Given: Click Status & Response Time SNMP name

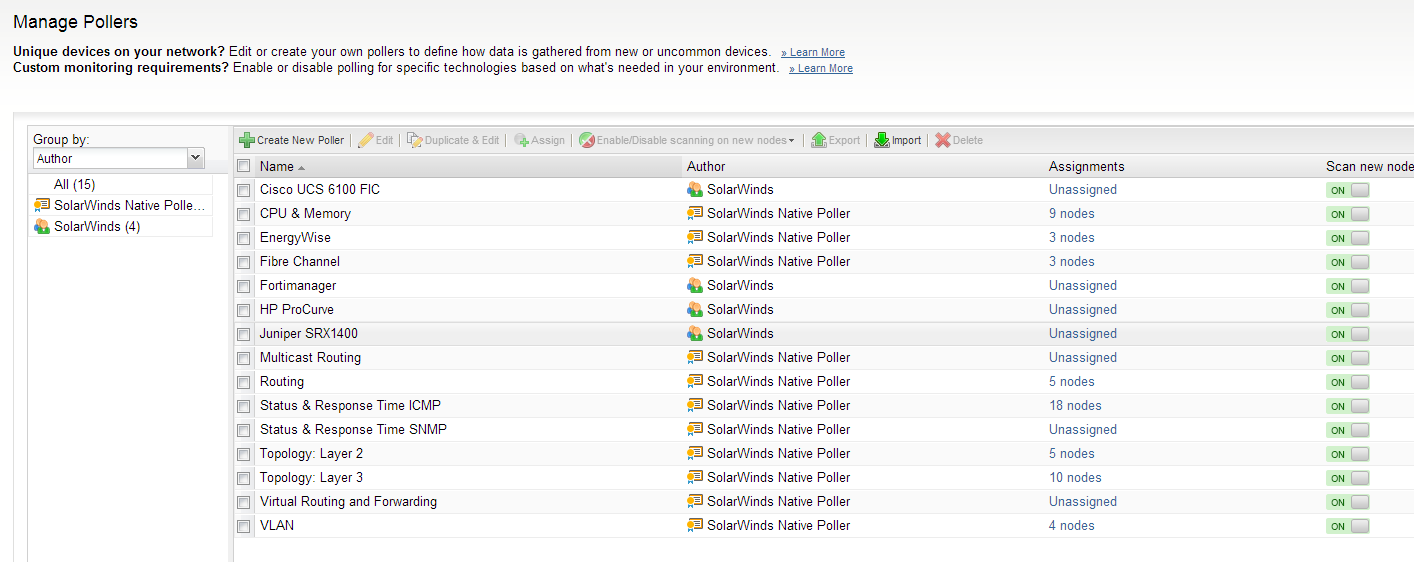Looking at the screenshot, I should (x=353, y=429).
